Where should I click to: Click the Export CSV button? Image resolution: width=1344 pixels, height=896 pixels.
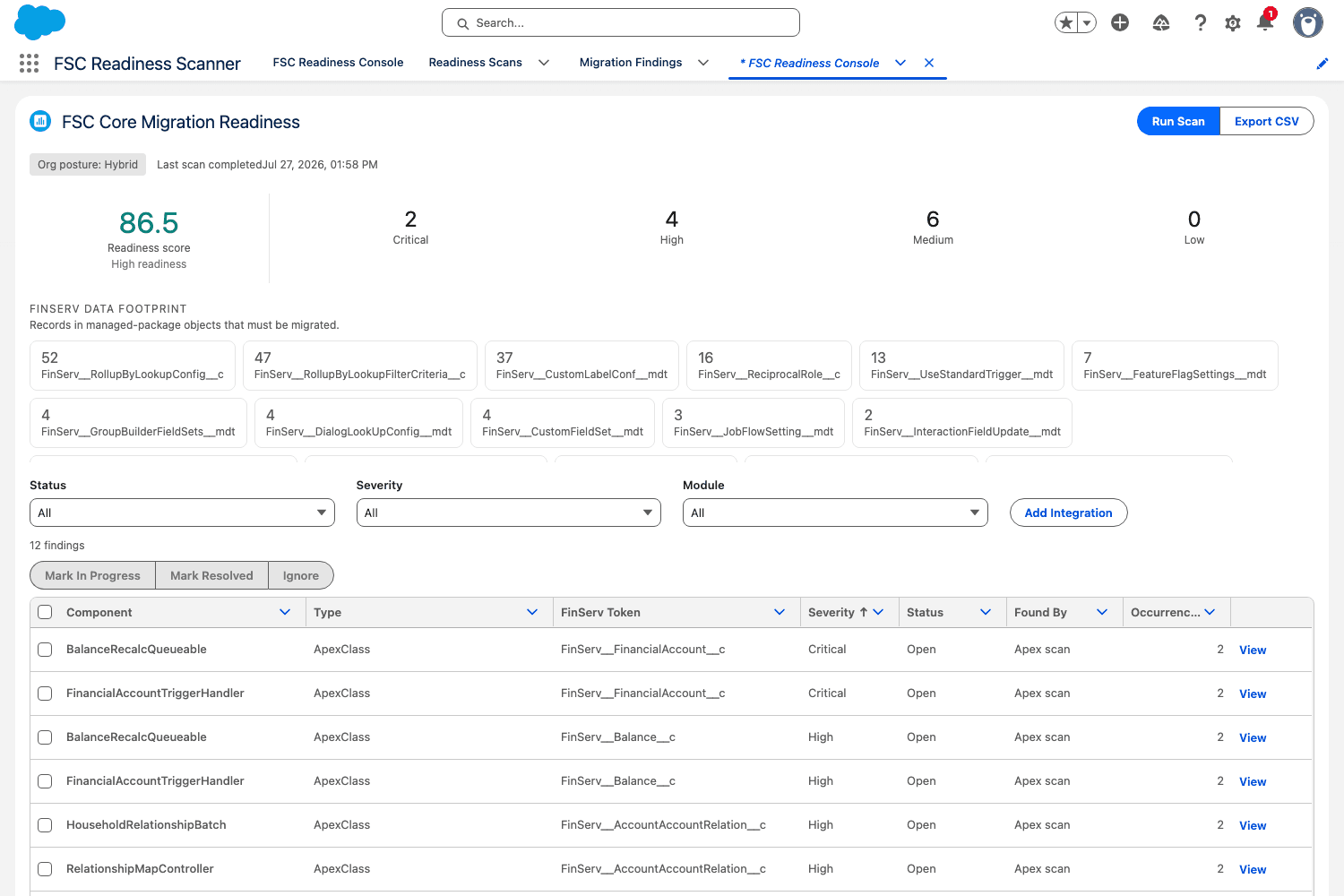pos(1267,121)
